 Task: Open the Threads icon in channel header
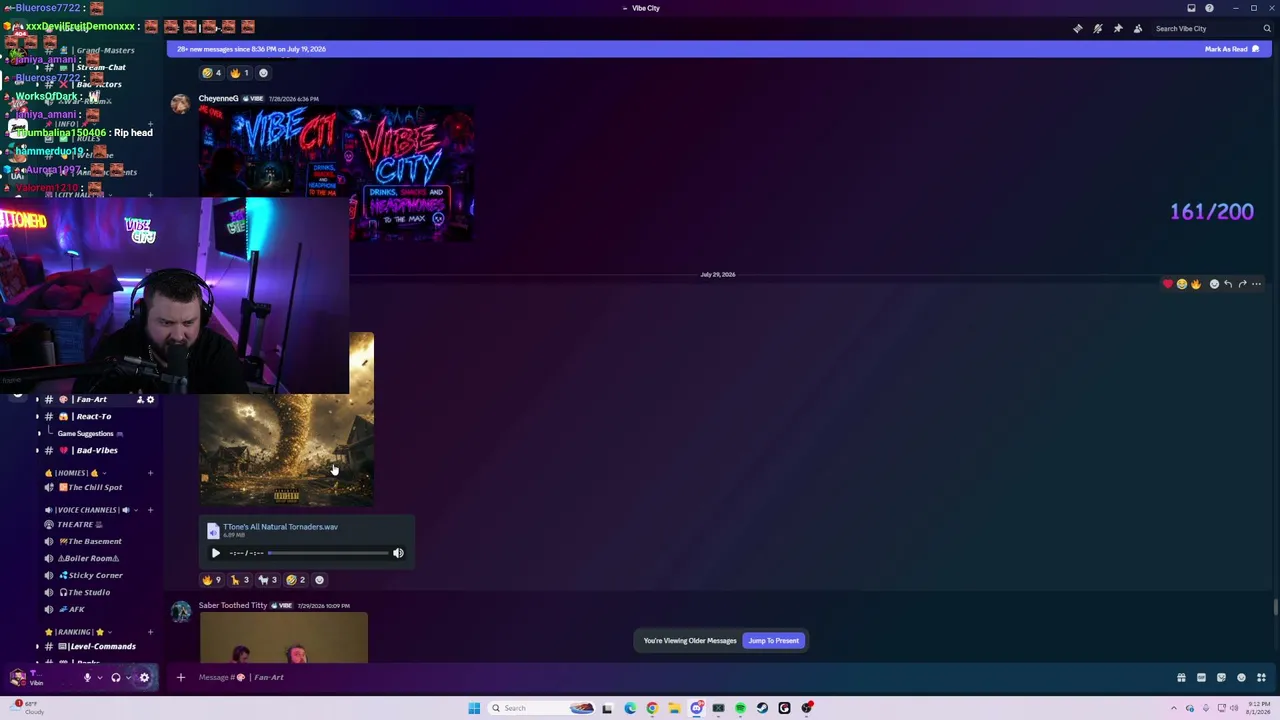(1078, 28)
